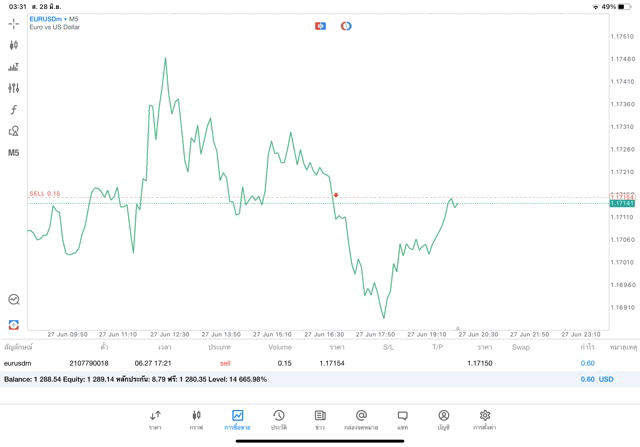
Task: Open chart settings sliders icon
Action: click(14, 88)
